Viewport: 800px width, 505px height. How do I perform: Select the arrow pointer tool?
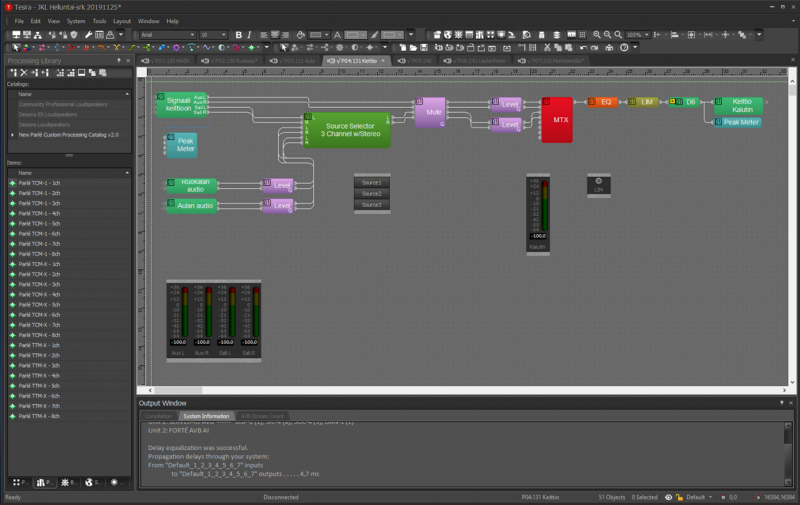[15, 47]
